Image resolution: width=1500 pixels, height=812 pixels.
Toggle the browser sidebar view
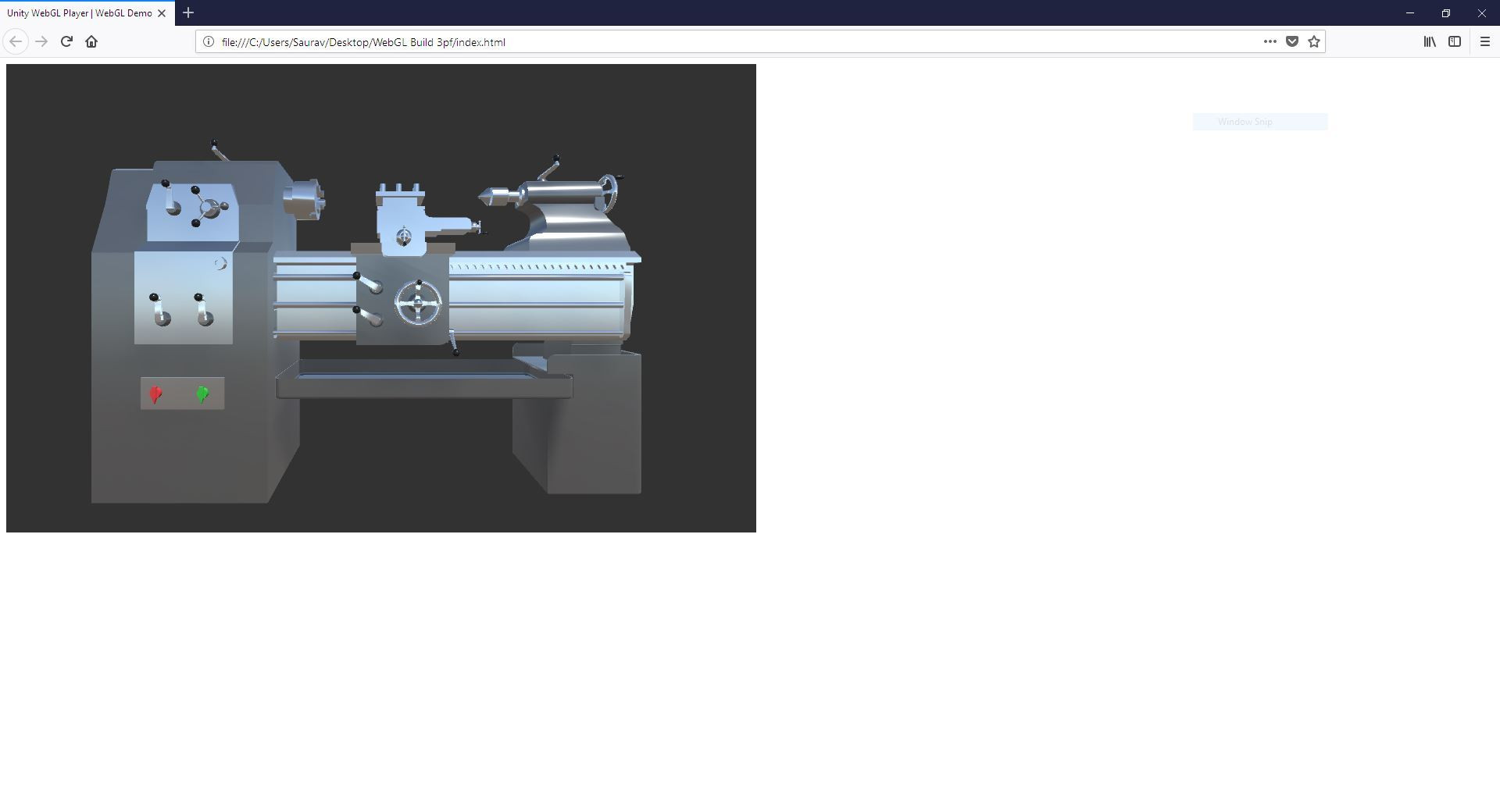point(1455,42)
